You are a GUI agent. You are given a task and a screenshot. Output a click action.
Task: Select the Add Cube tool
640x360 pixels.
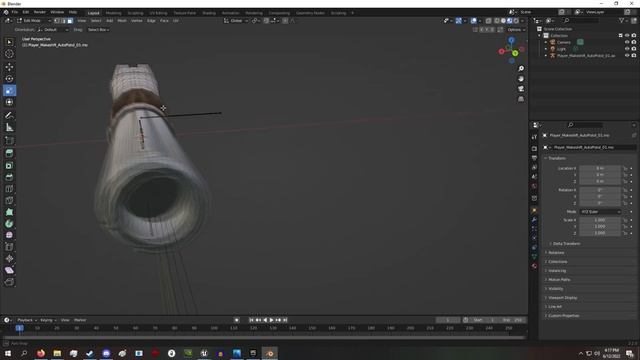tap(9, 141)
